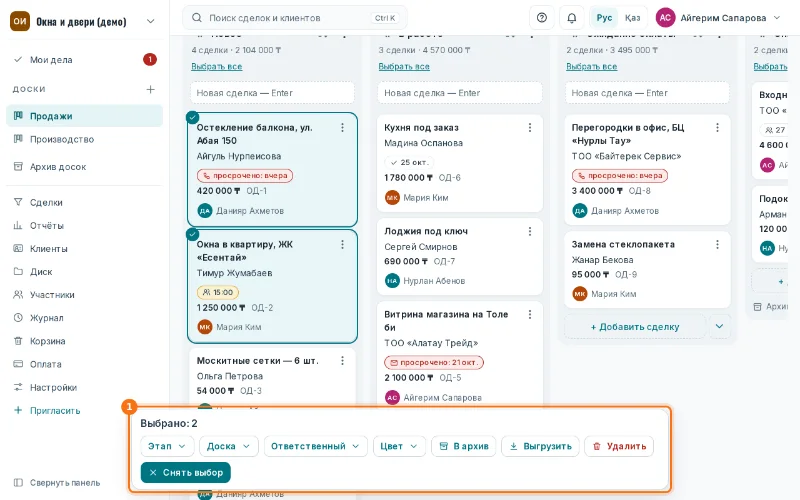Image resolution: width=800 pixels, height=500 pixels.
Task: Open three-dot menu of Перегородки в офис card
Action: [717, 128]
